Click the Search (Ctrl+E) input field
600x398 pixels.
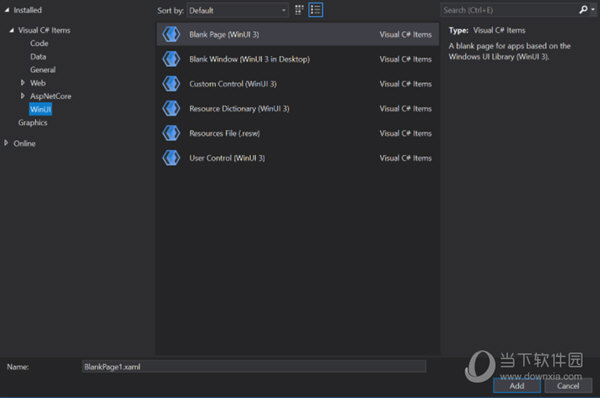pyautogui.click(x=509, y=10)
